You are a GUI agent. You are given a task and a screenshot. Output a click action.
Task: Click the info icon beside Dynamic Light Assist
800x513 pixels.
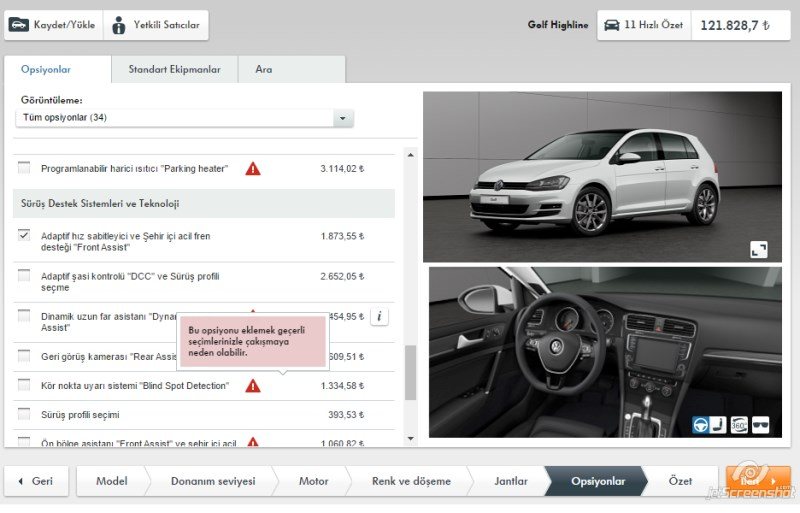[379, 317]
